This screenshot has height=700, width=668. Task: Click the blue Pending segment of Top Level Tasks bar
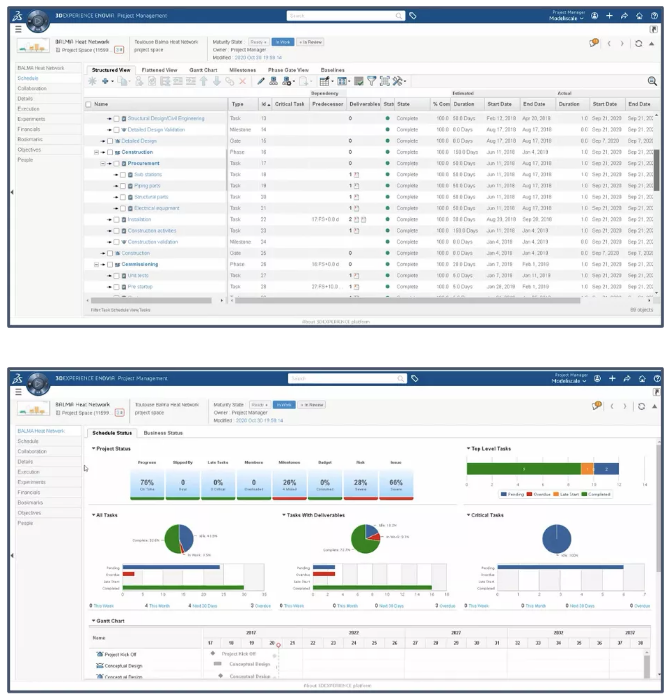click(606, 469)
